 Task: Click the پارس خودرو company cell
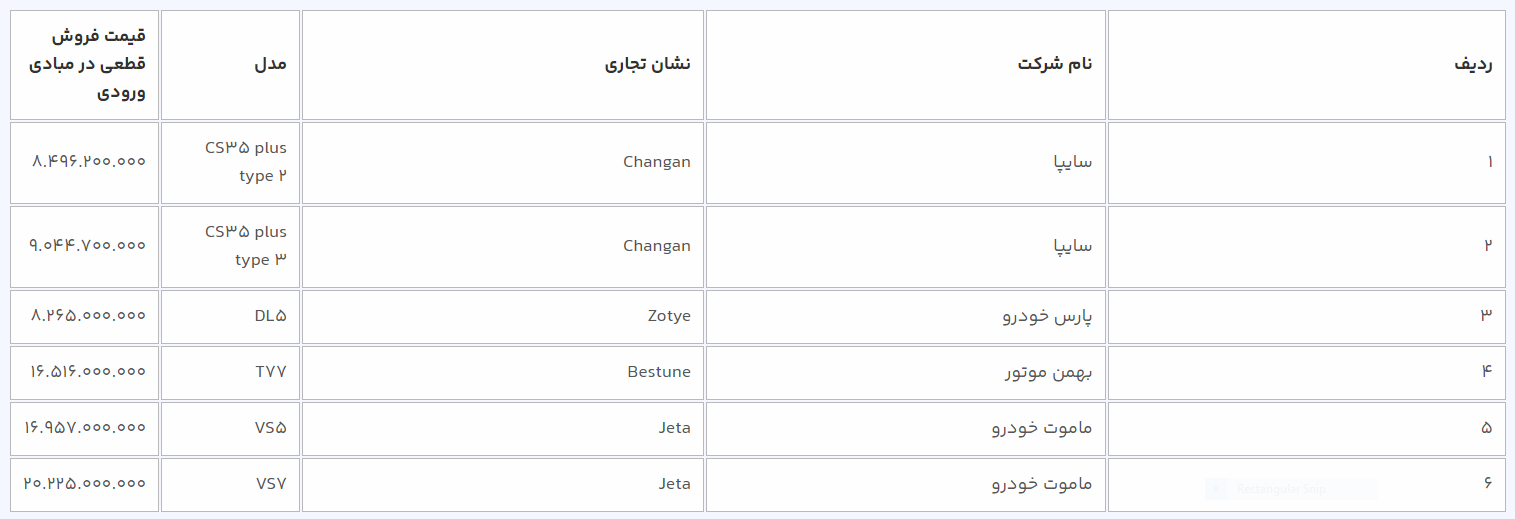[x=1047, y=316]
